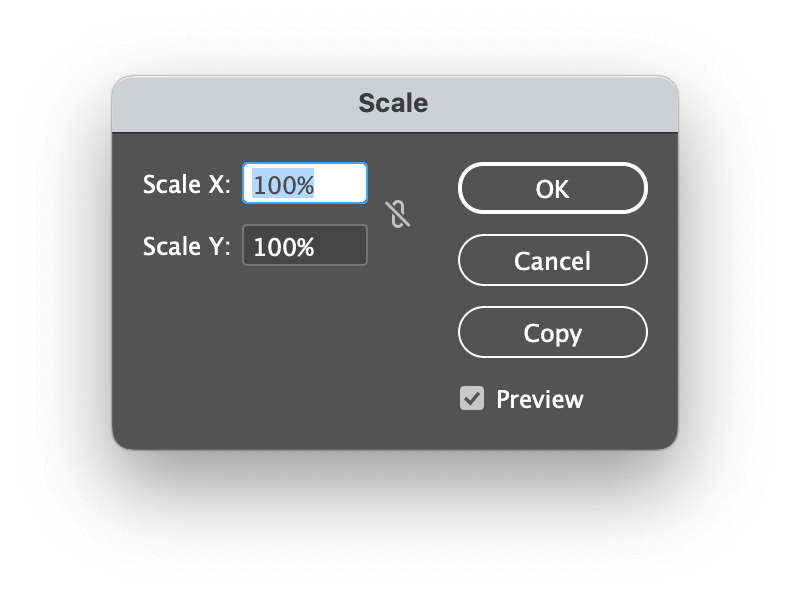Cancel the Scale dialog
This screenshot has width=790, height=598.
tap(552, 261)
